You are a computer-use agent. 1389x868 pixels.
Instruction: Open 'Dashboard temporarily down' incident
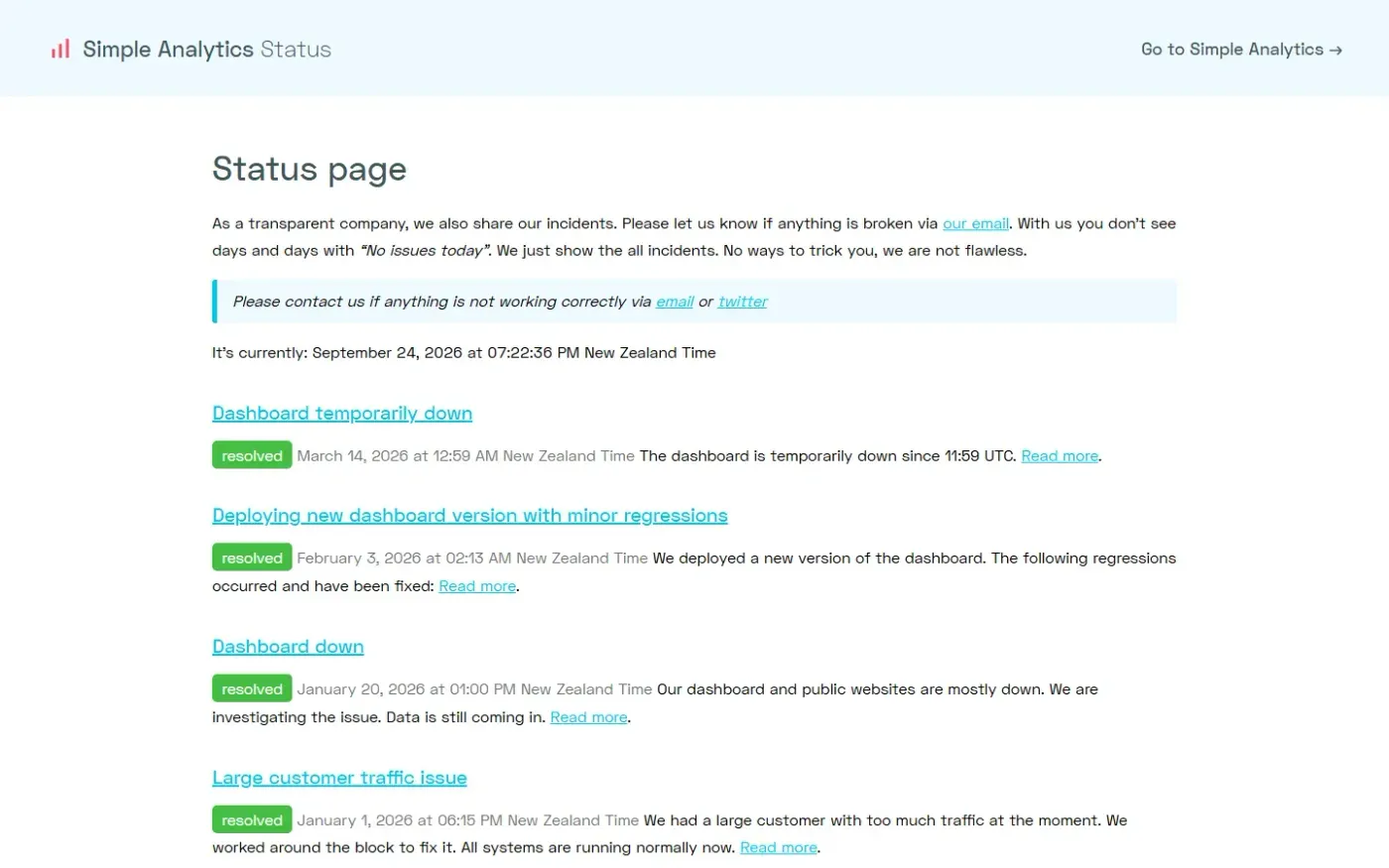(342, 413)
